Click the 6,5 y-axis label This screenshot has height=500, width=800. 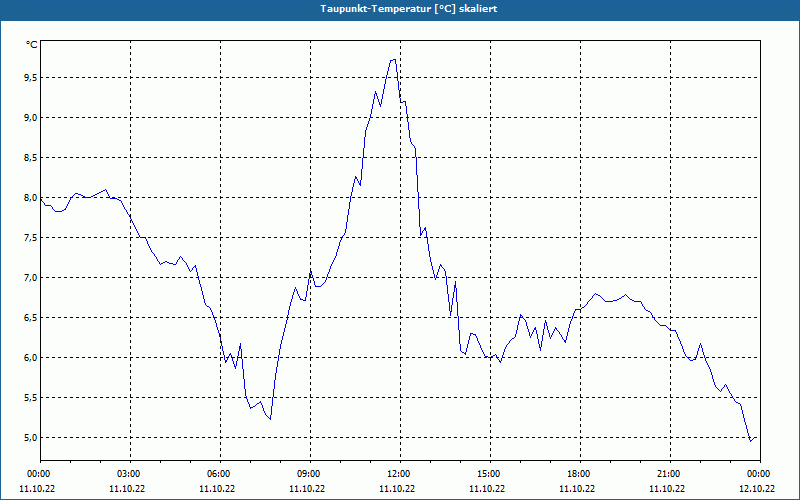tap(31, 317)
